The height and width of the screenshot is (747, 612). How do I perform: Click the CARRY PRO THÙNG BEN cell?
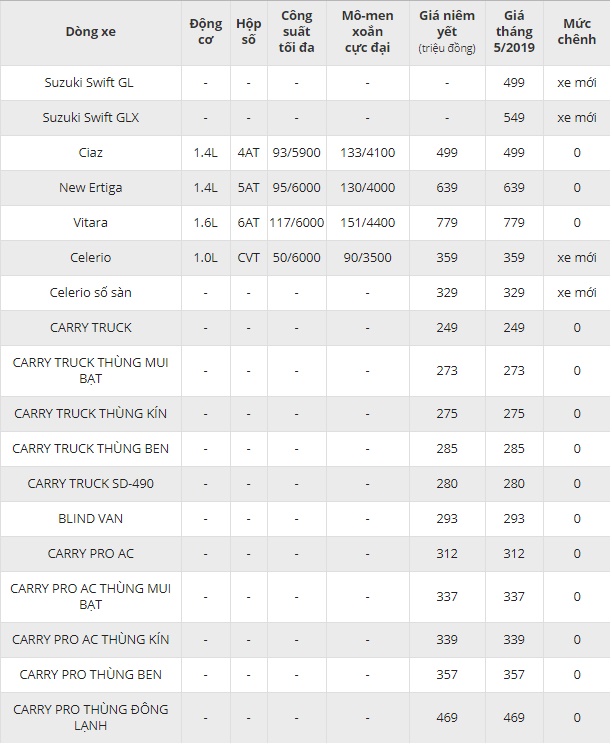tap(91, 675)
